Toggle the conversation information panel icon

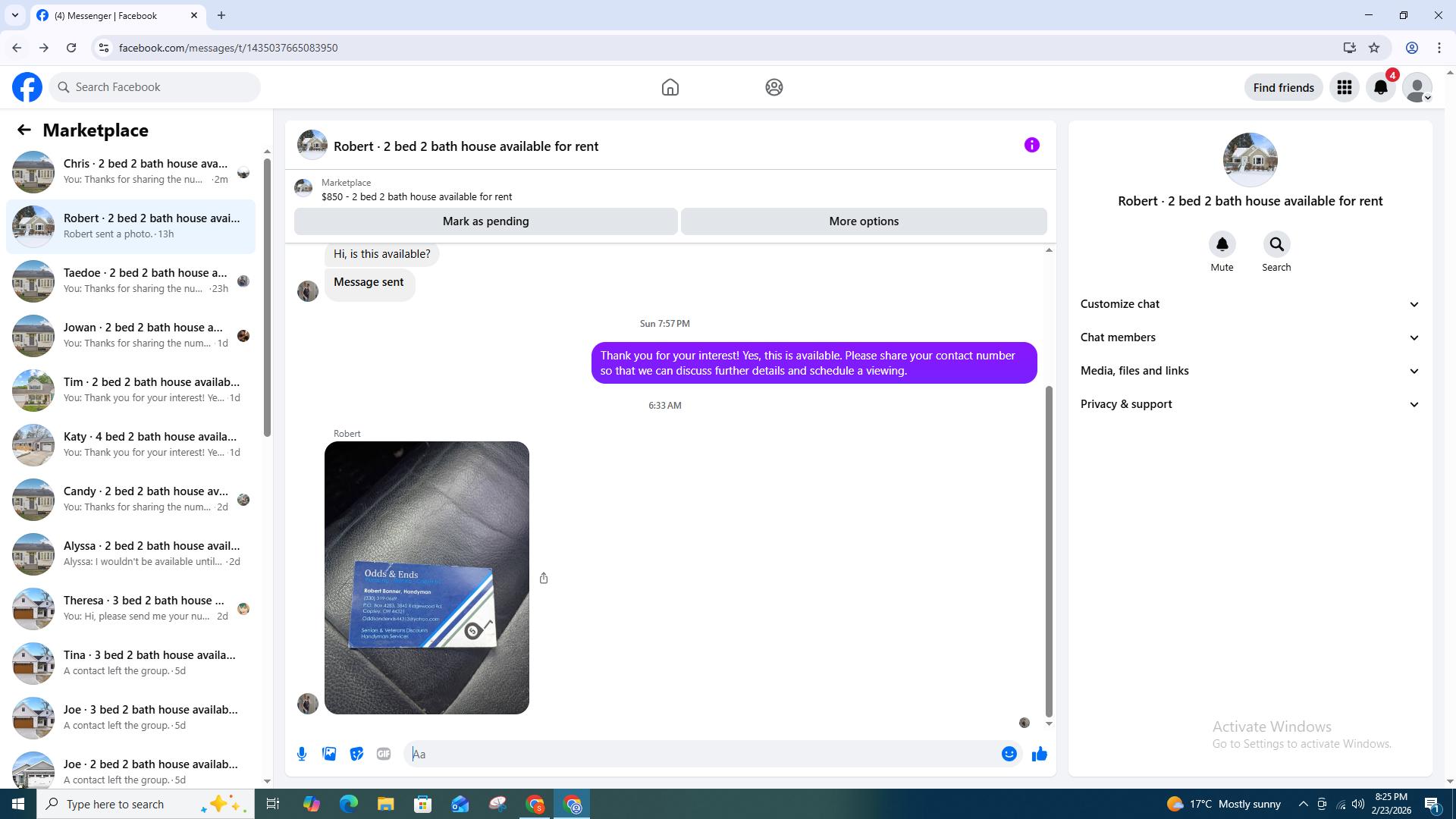(1031, 145)
